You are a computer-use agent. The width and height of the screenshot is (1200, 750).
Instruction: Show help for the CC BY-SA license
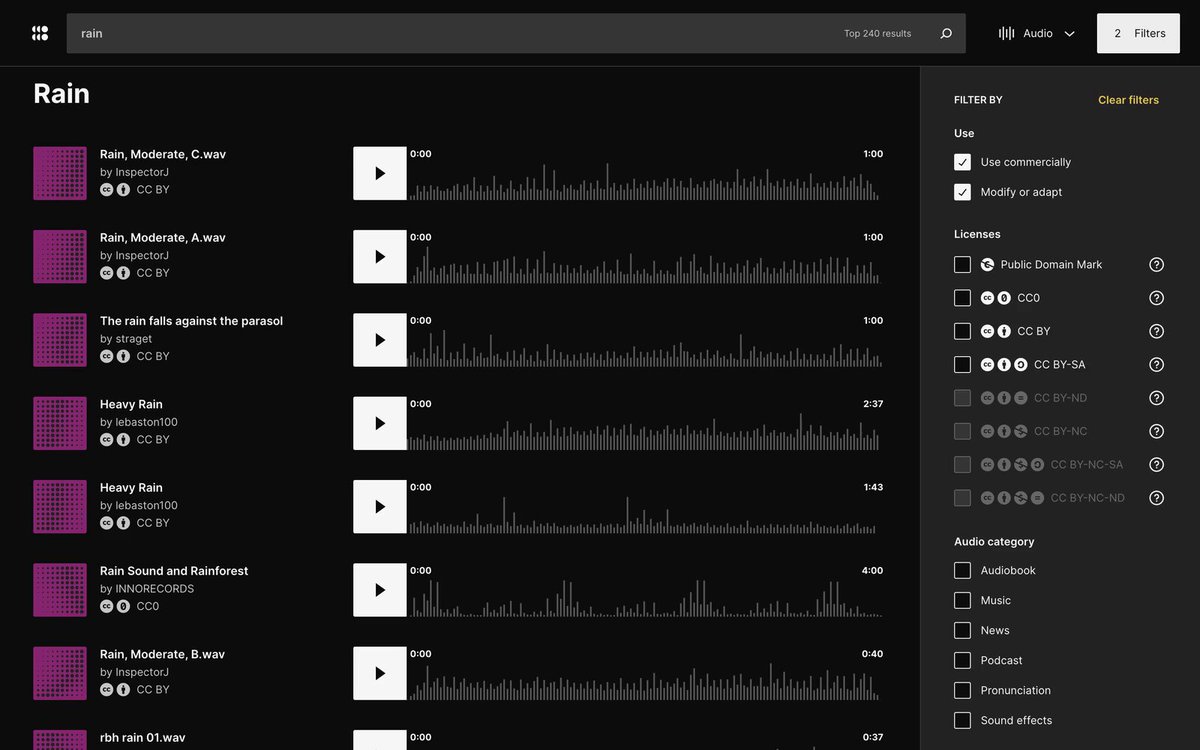[1156, 365]
